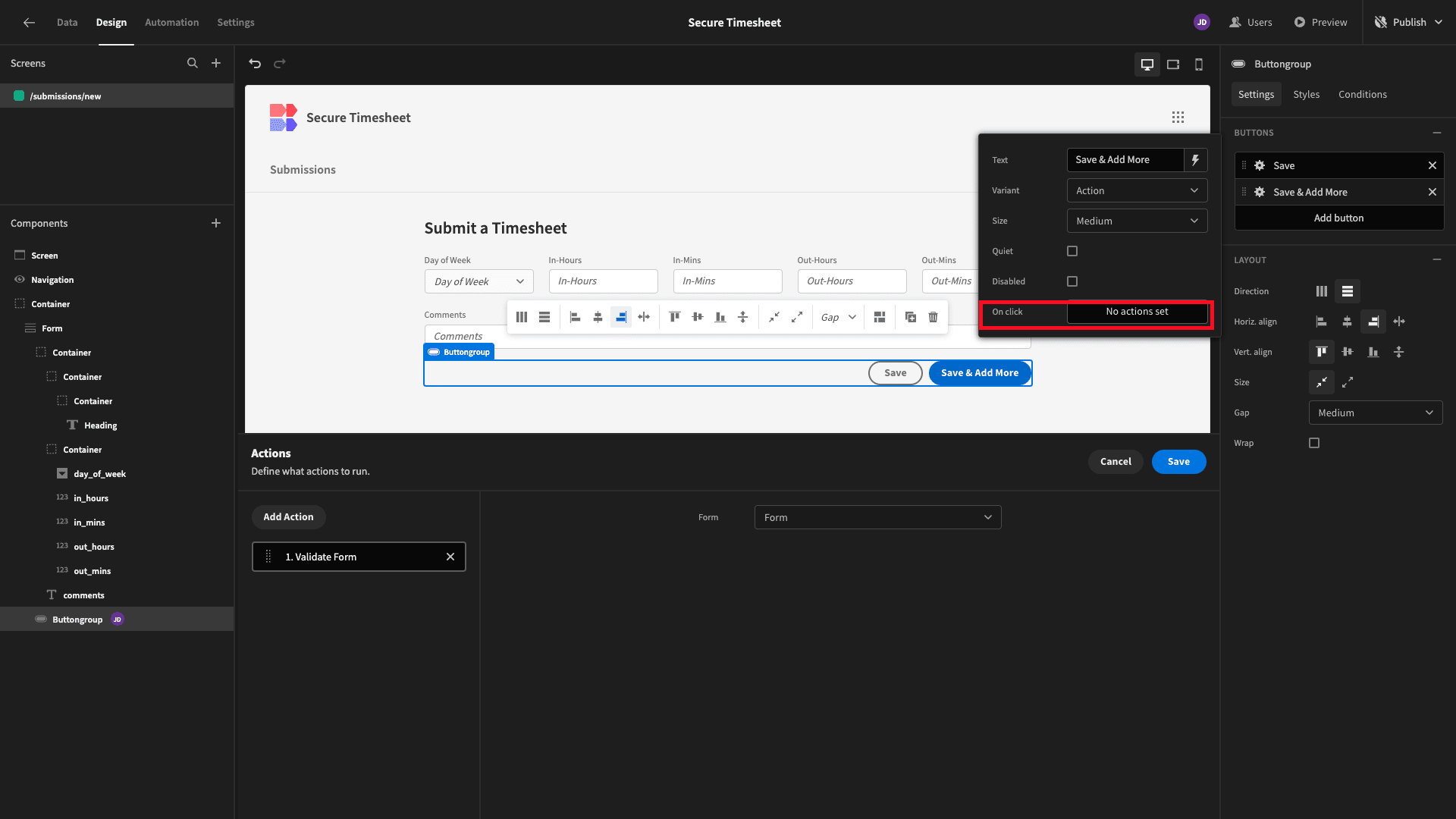Open the Day of Week dropdown
The width and height of the screenshot is (1456, 819).
click(x=479, y=281)
